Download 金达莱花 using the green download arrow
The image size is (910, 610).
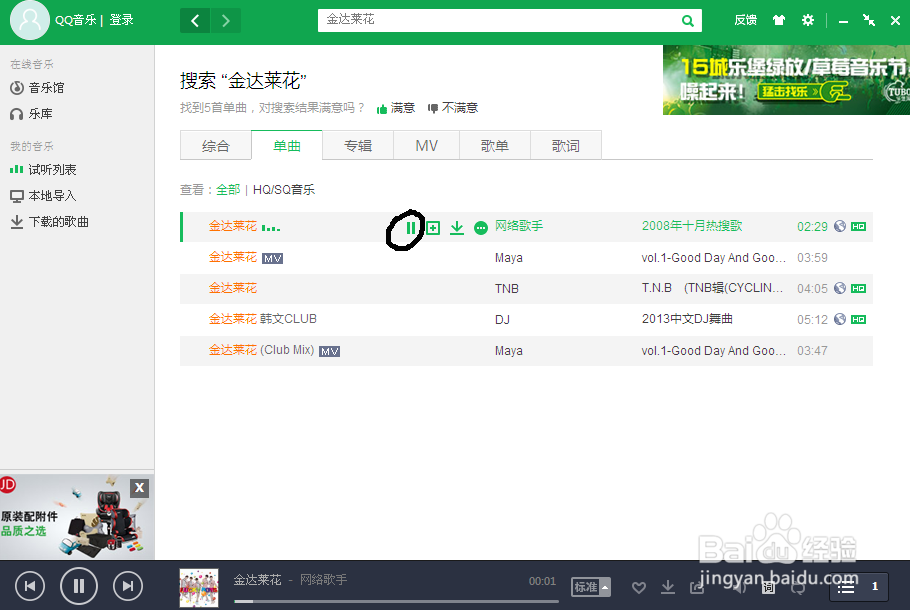[457, 227]
